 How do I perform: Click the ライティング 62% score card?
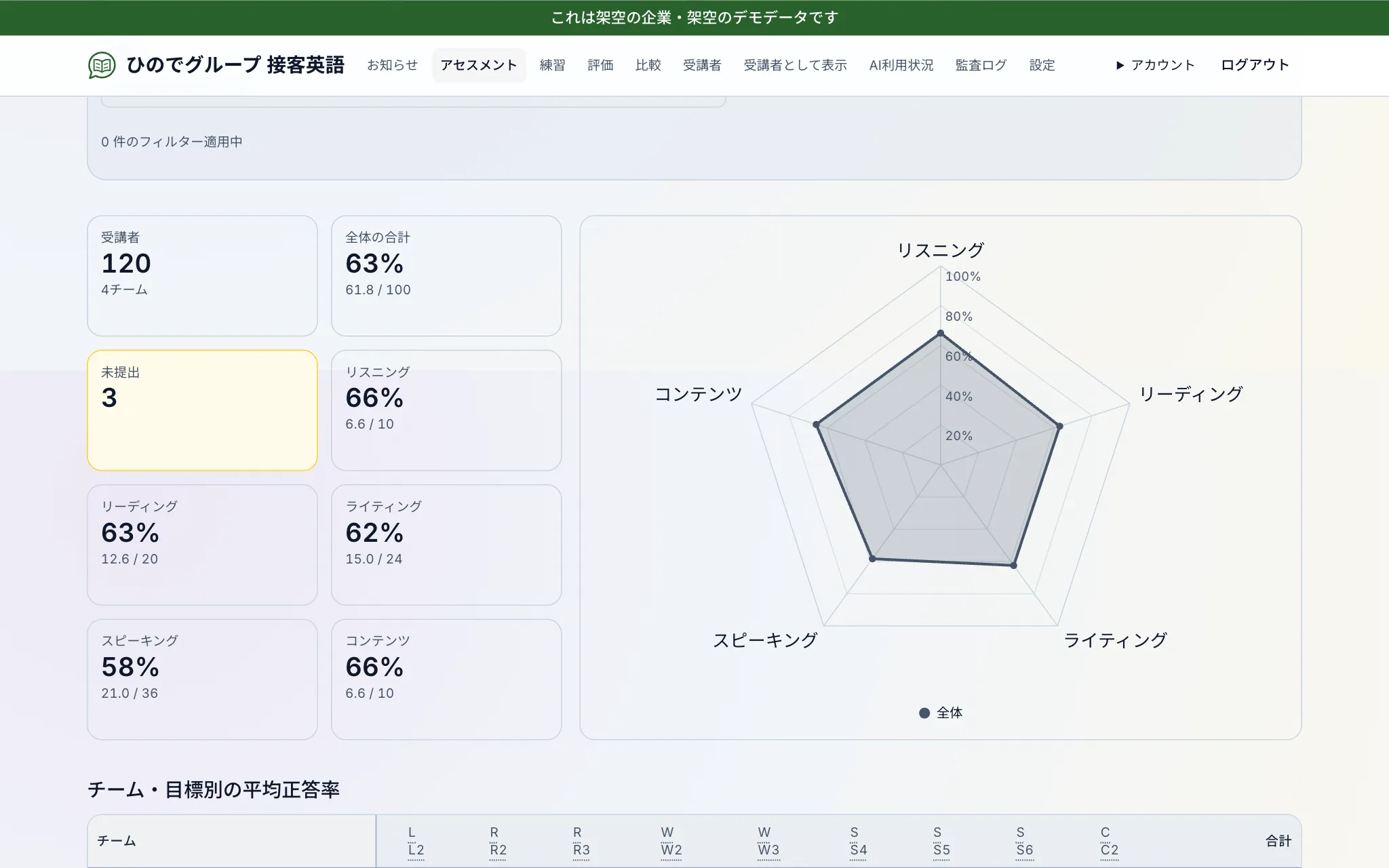coord(446,545)
